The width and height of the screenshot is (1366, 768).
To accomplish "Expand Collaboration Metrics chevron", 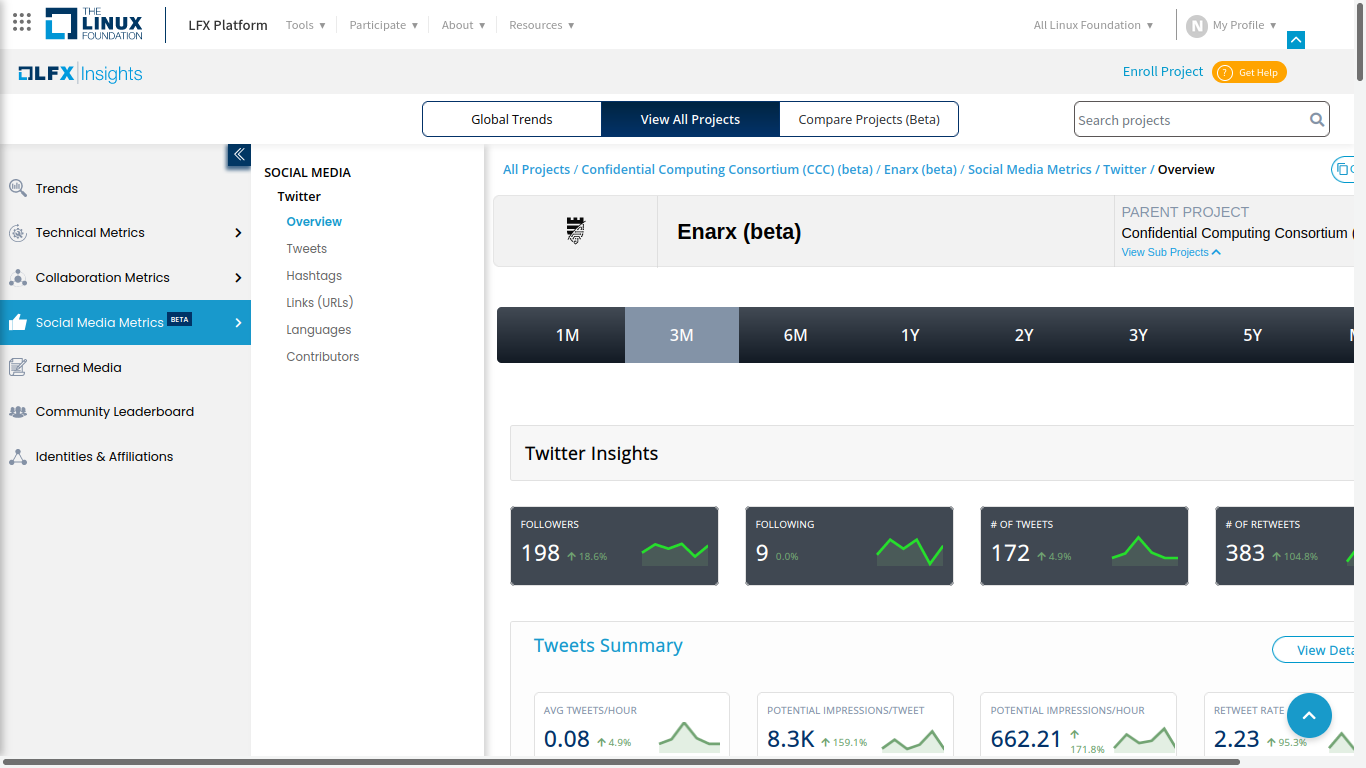I will [238, 278].
